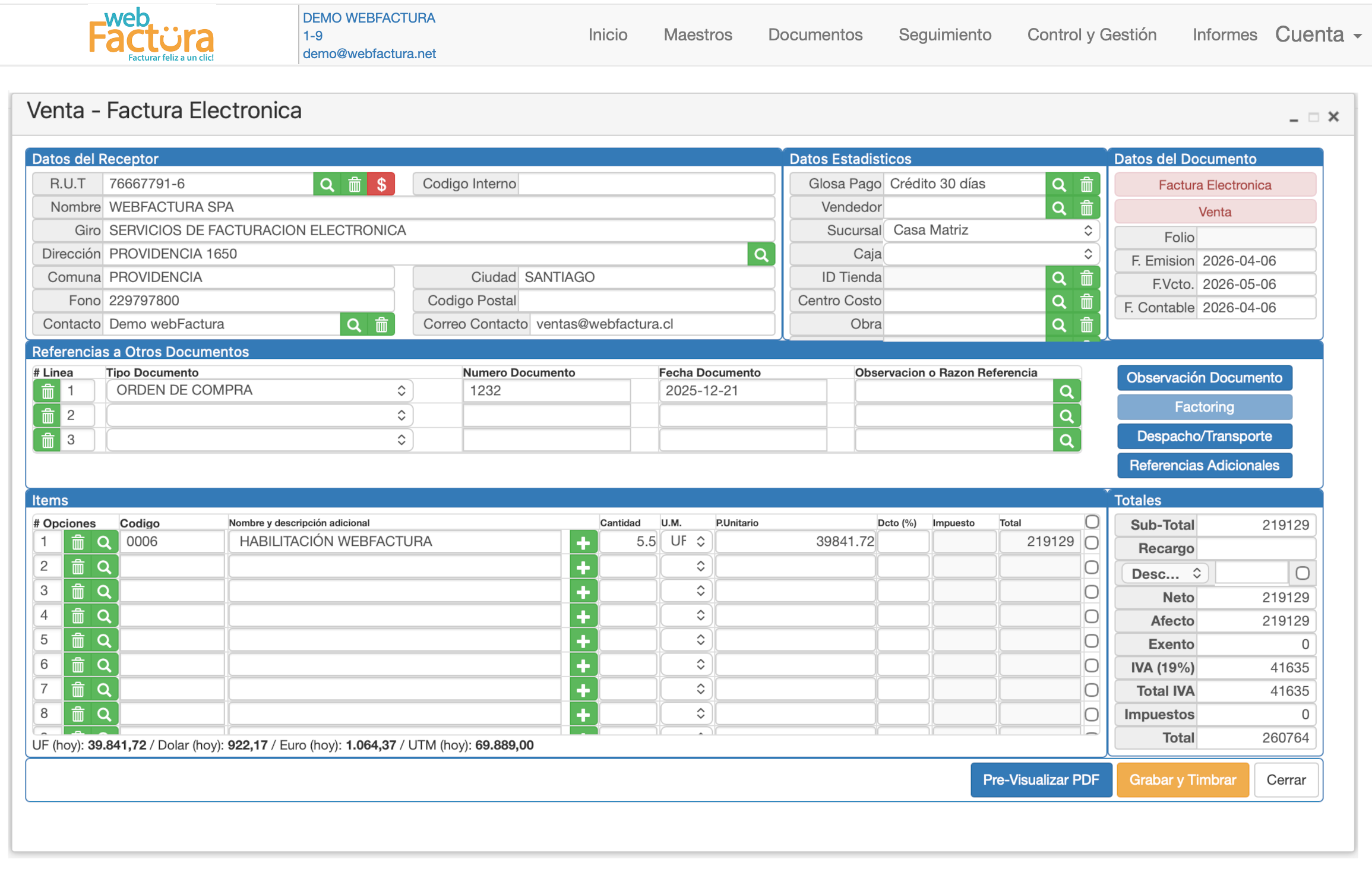Click Pre-Visualizar PDF button
Viewport: 1372px width, 878px height.
point(1041,780)
